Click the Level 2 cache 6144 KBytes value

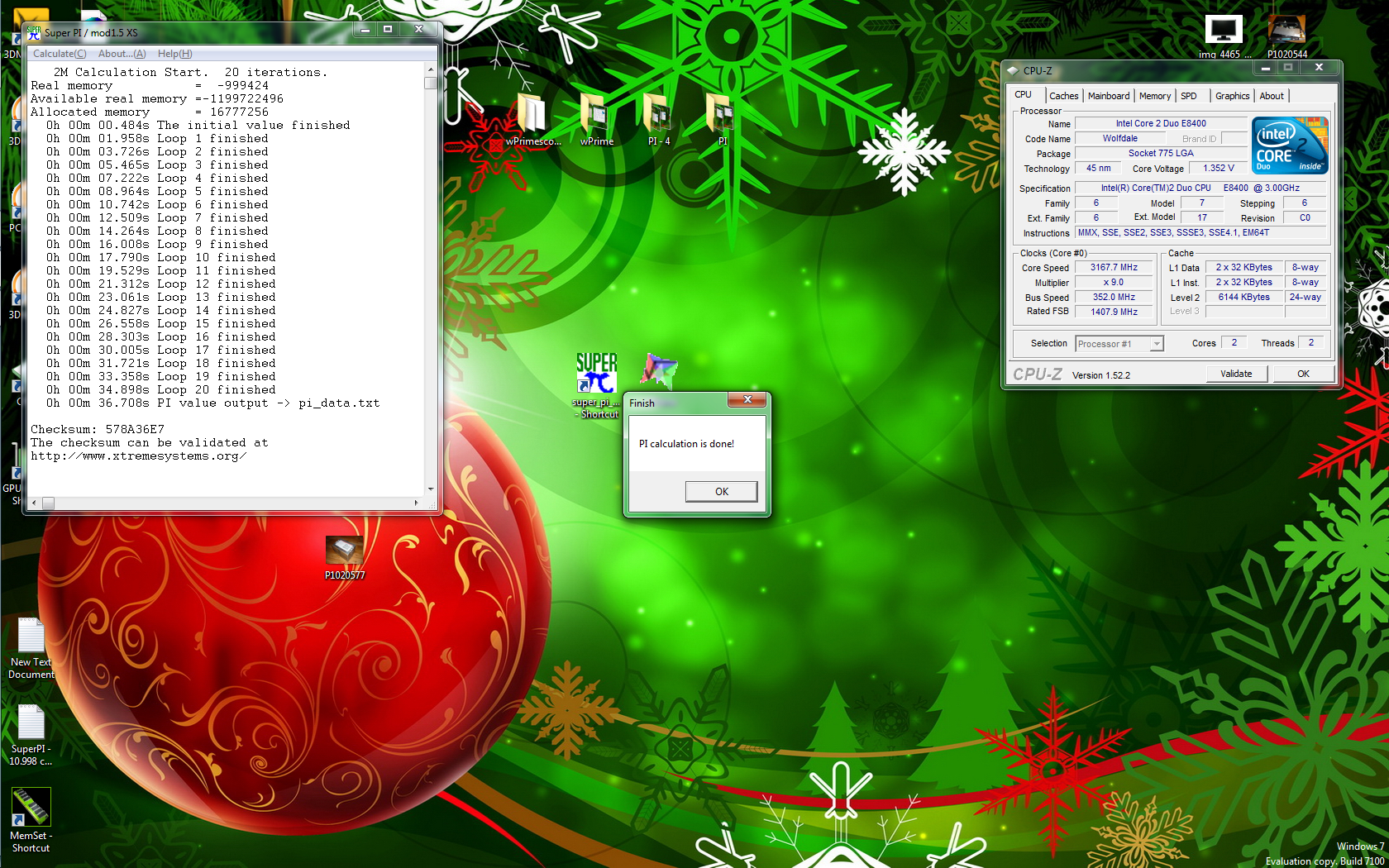pos(1243,298)
